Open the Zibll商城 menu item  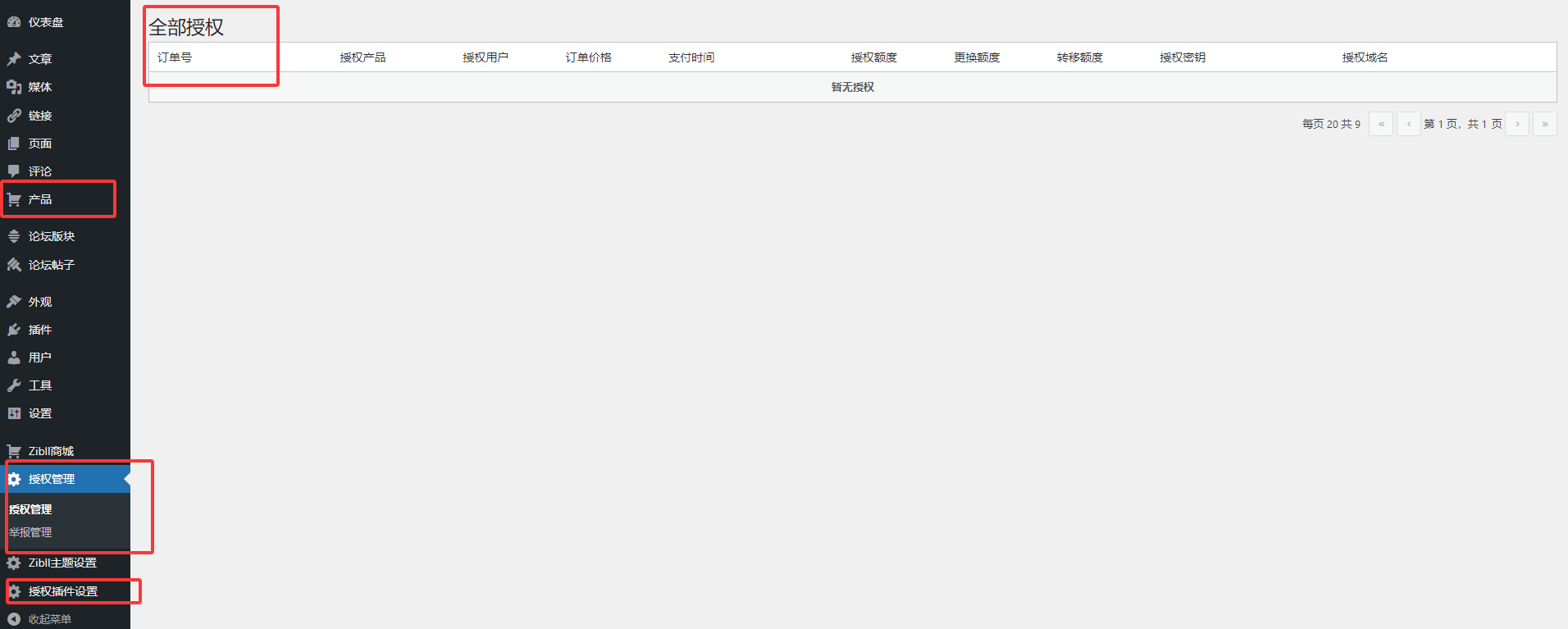(51, 451)
